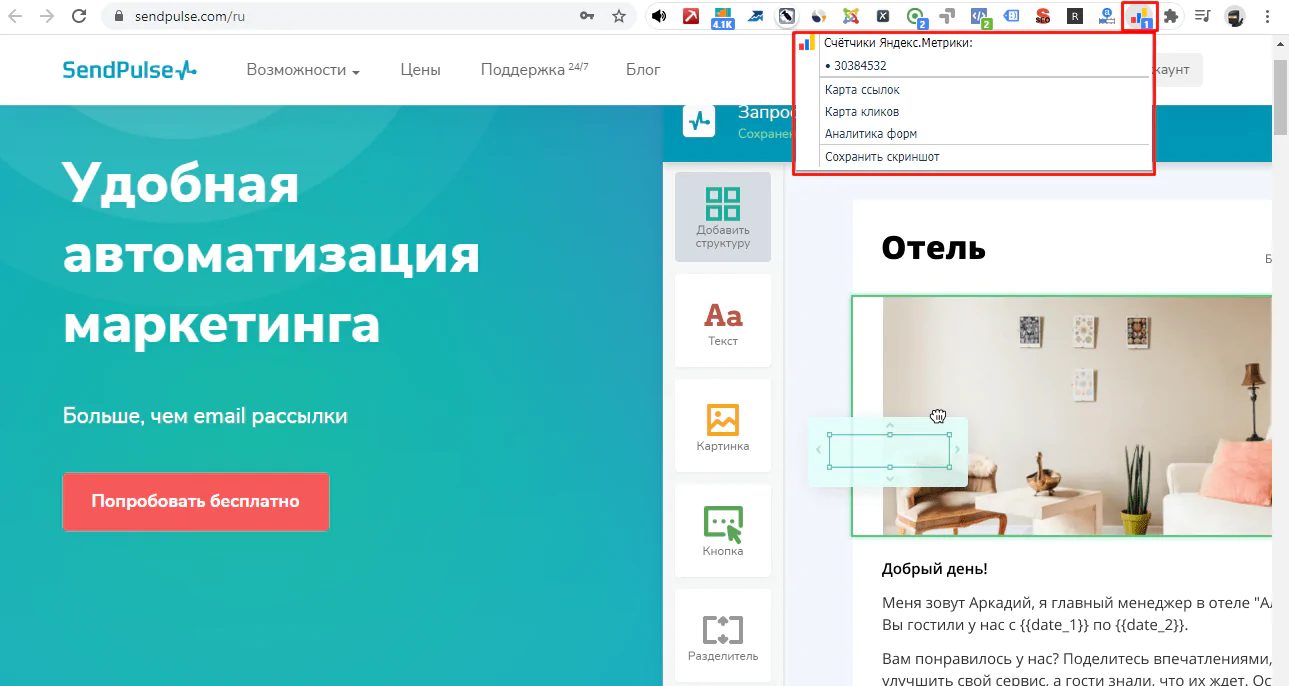Select Карта кликов in the popup
Viewport: 1289px width, 686px height.
[862, 112]
